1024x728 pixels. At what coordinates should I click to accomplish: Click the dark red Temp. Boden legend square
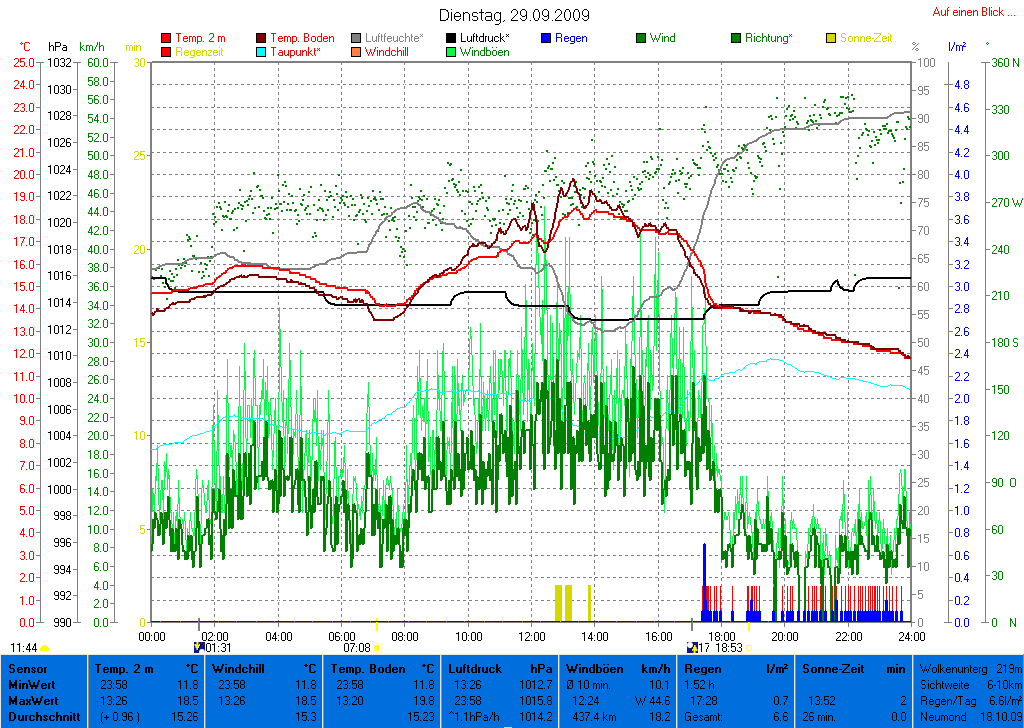tap(262, 38)
